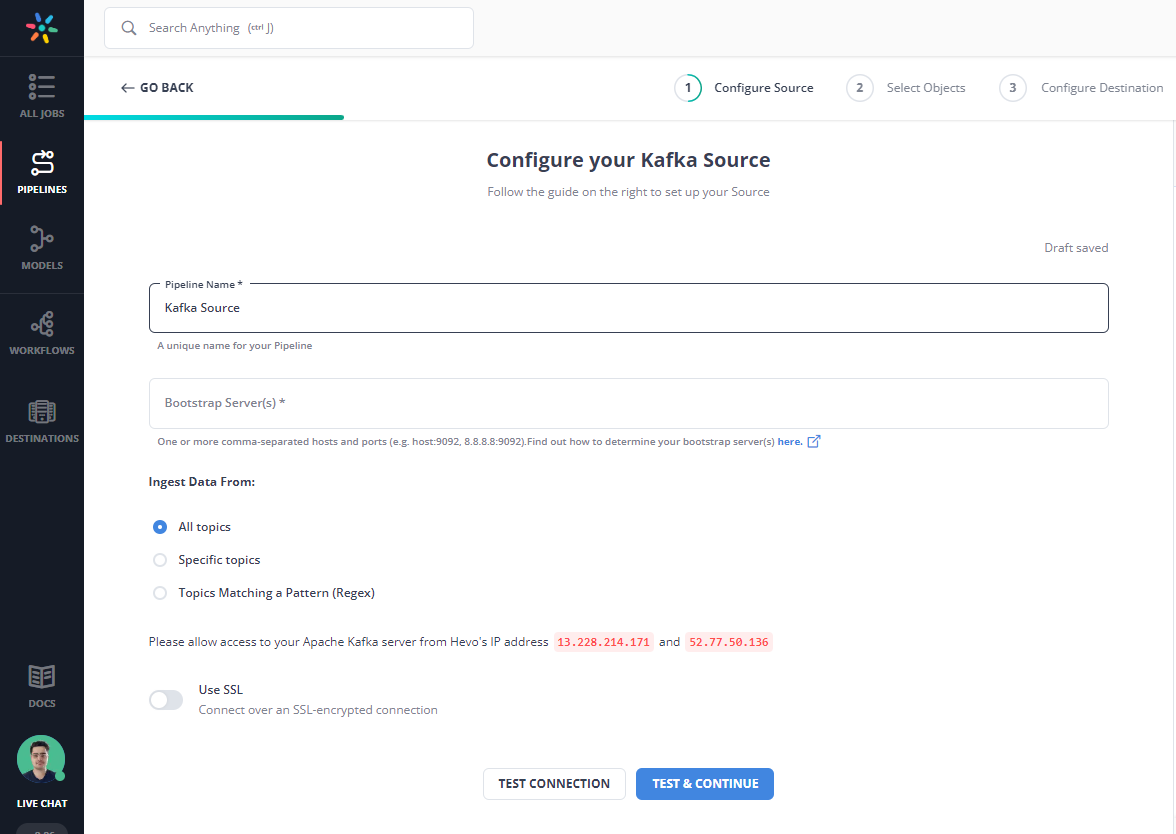Viewport: 1176px width, 834px height.
Task: Open All Jobs from the sidebar
Action: point(42,96)
